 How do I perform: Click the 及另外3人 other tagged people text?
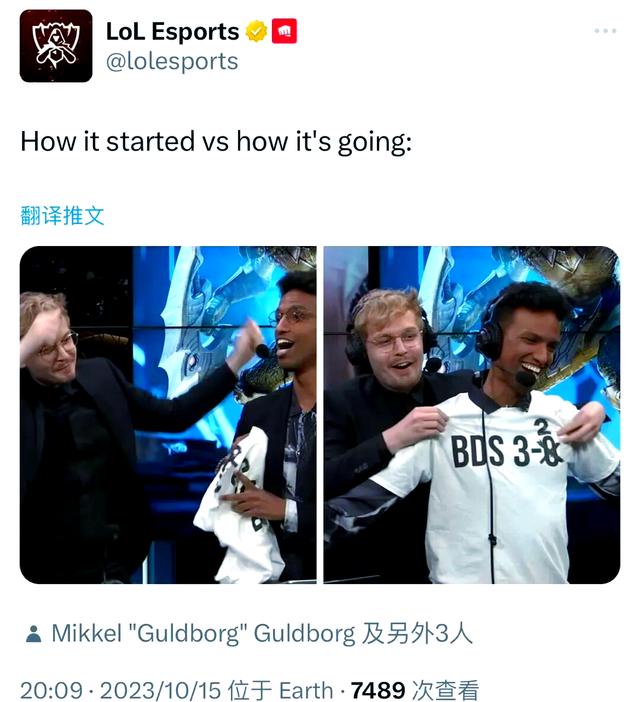417,634
